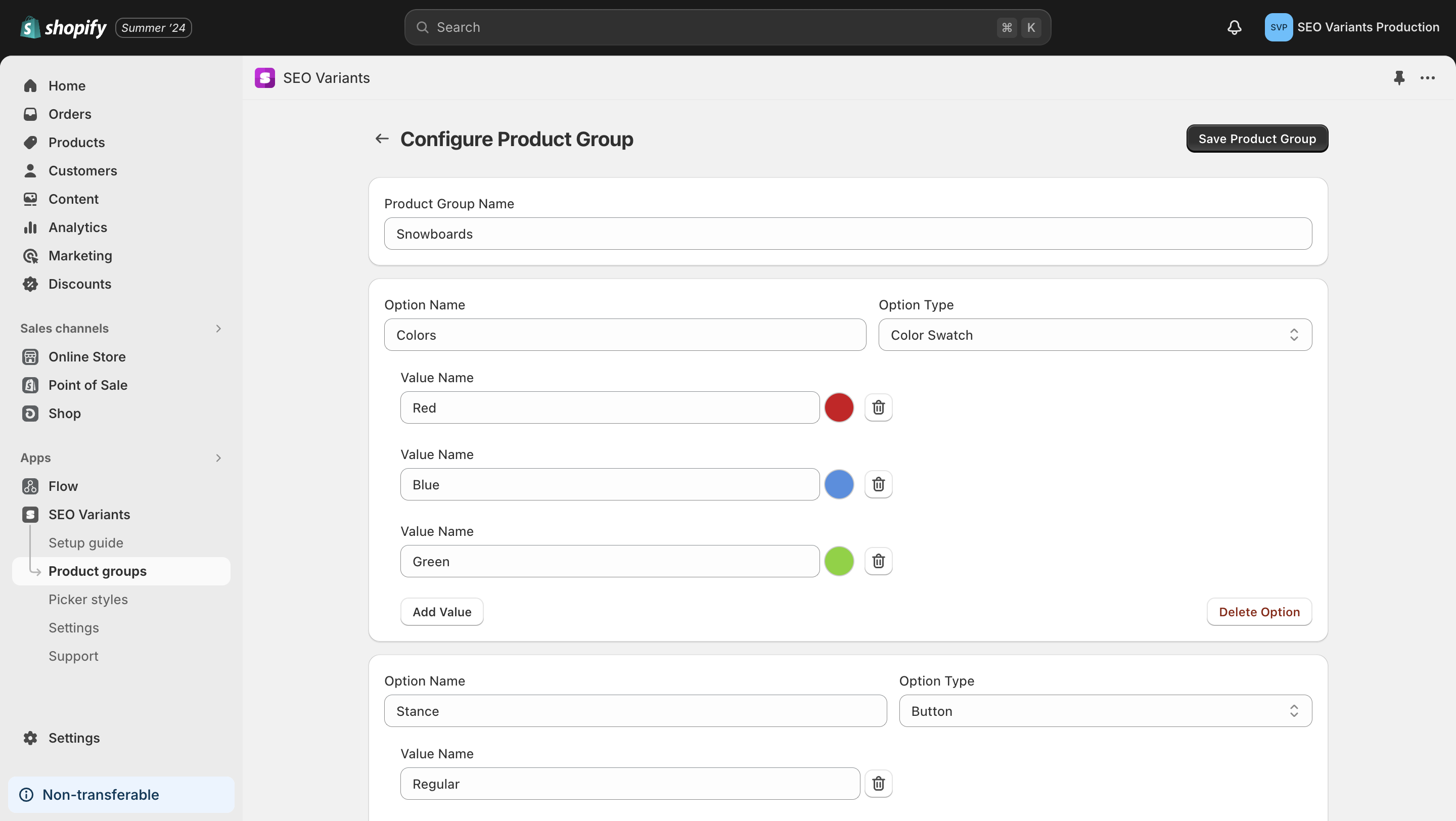Go back with the left arrow

[382, 139]
